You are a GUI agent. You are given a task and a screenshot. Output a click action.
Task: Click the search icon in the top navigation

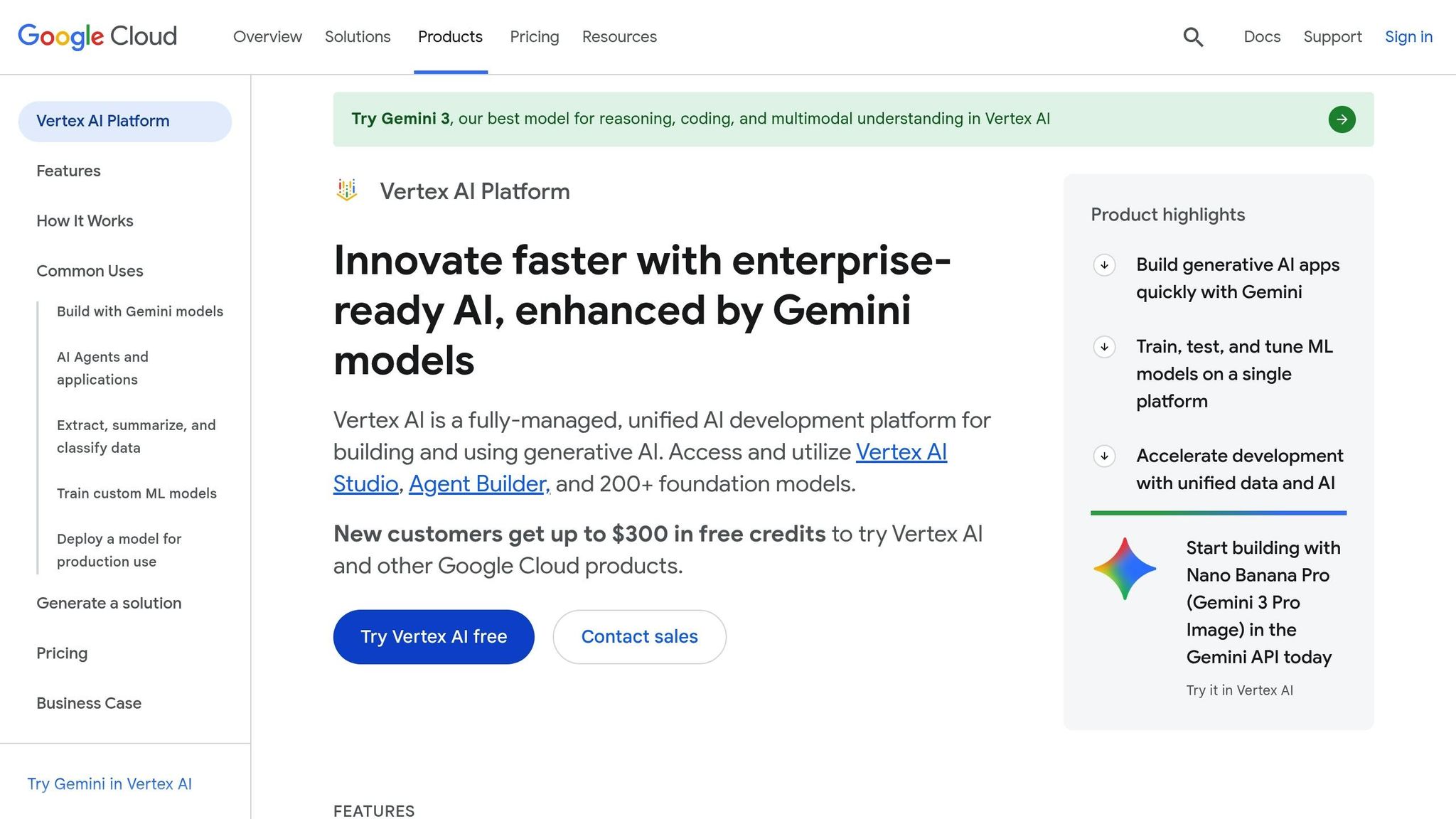click(1194, 36)
